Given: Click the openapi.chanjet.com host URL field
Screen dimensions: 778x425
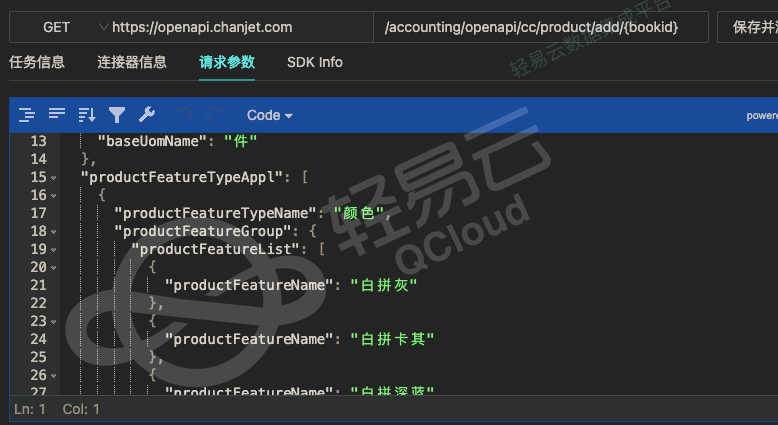Looking at the screenshot, I should pyautogui.click(x=240, y=27).
